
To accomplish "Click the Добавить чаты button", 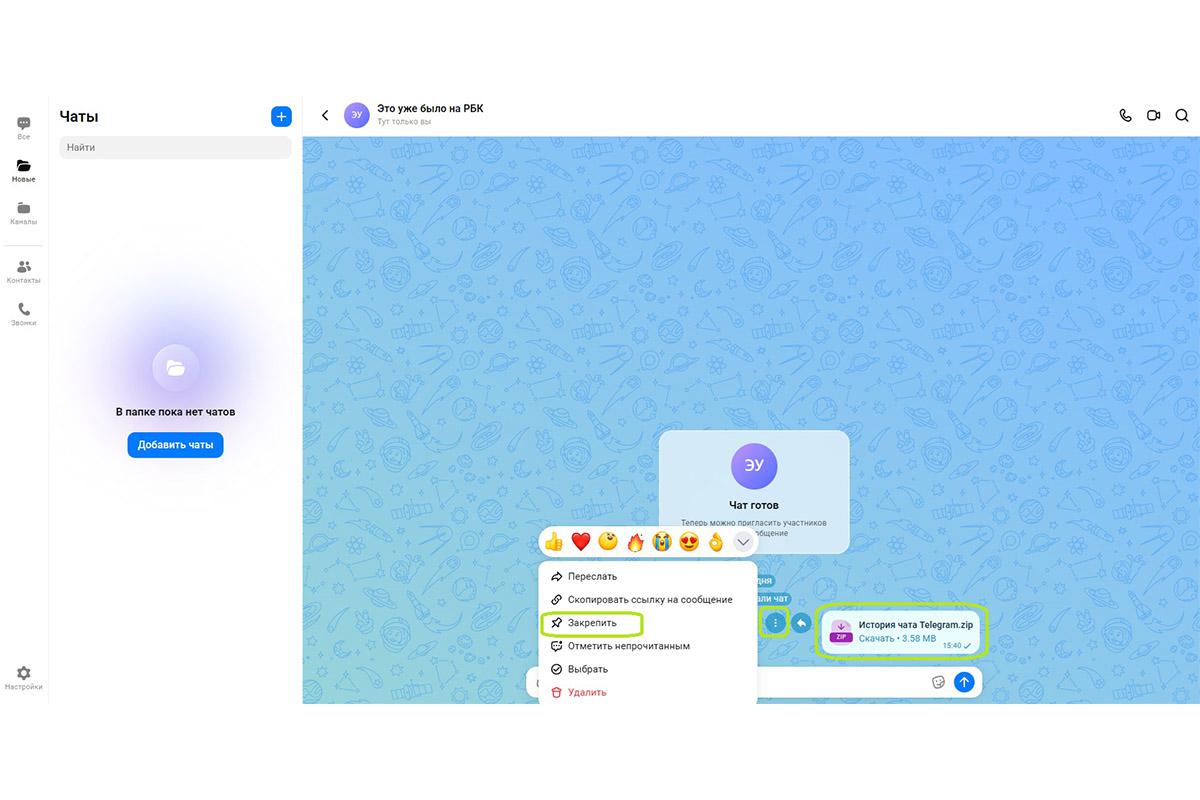I will 175,445.
